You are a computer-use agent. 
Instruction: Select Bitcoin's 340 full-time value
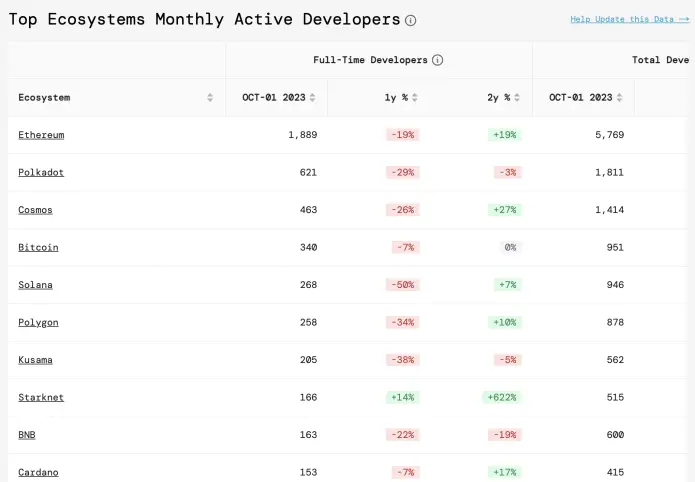[308, 247]
